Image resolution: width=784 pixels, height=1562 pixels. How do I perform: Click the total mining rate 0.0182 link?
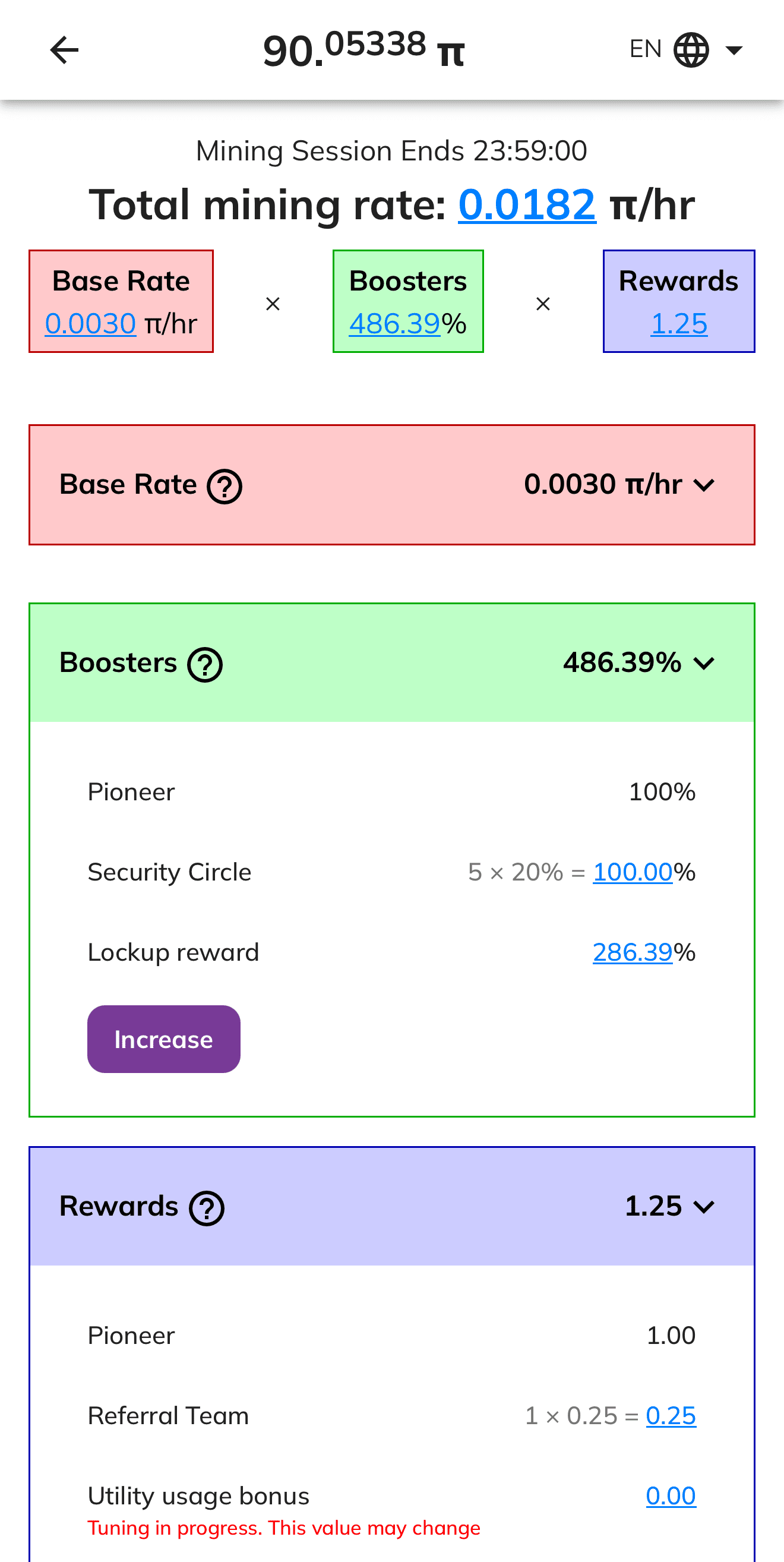click(x=526, y=205)
